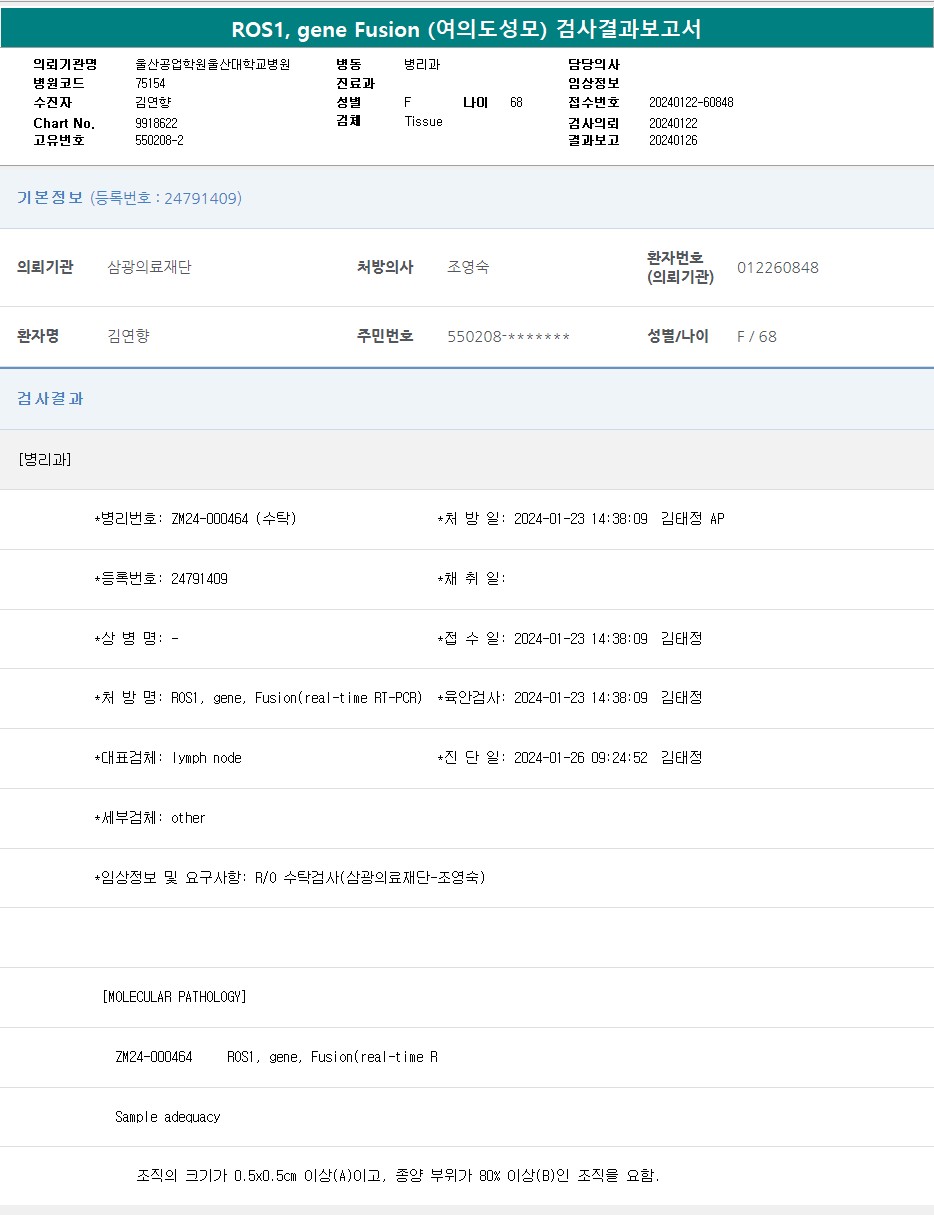Click the Sample adequacy row
The height and width of the screenshot is (1215, 934).
click(167, 1117)
